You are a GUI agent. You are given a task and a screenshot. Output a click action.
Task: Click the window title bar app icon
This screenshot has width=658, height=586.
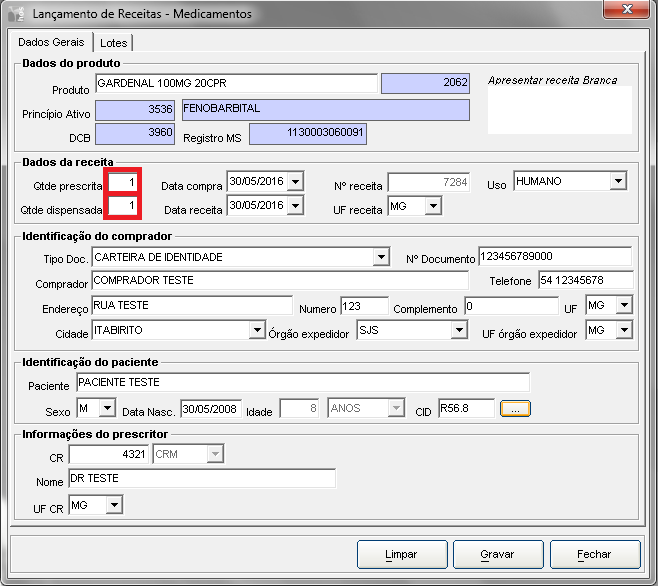click(x=17, y=15)
